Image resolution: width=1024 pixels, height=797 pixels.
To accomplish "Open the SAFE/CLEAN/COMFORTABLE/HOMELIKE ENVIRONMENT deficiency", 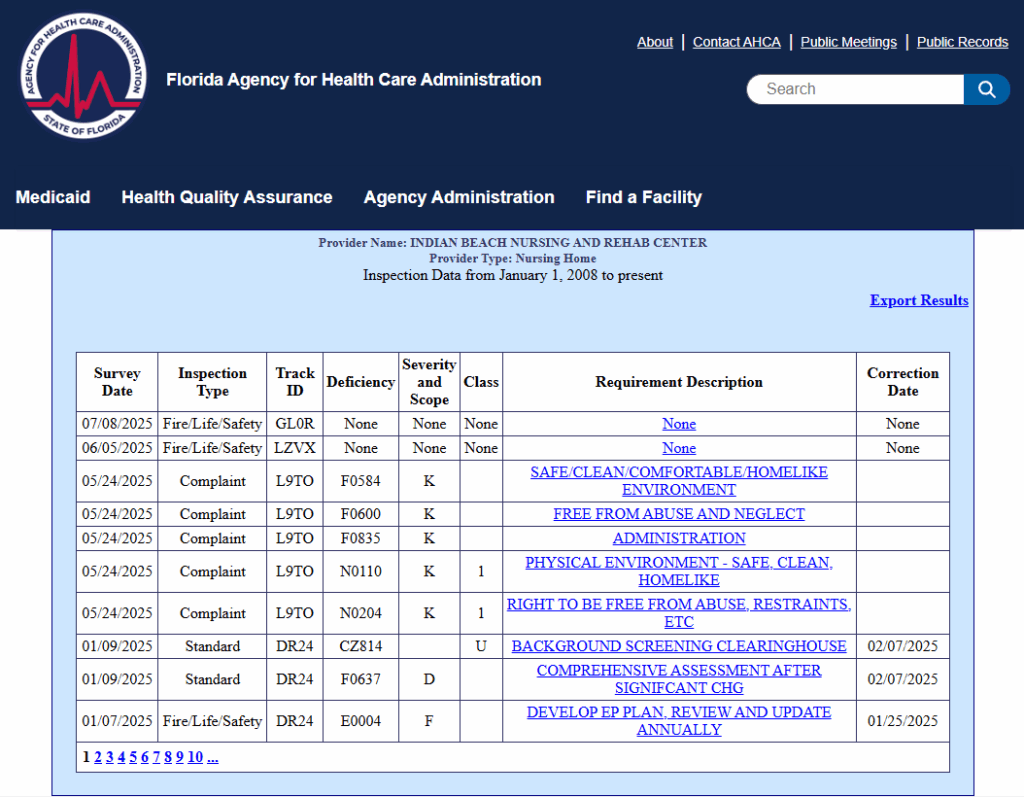I will click(679, 480).
